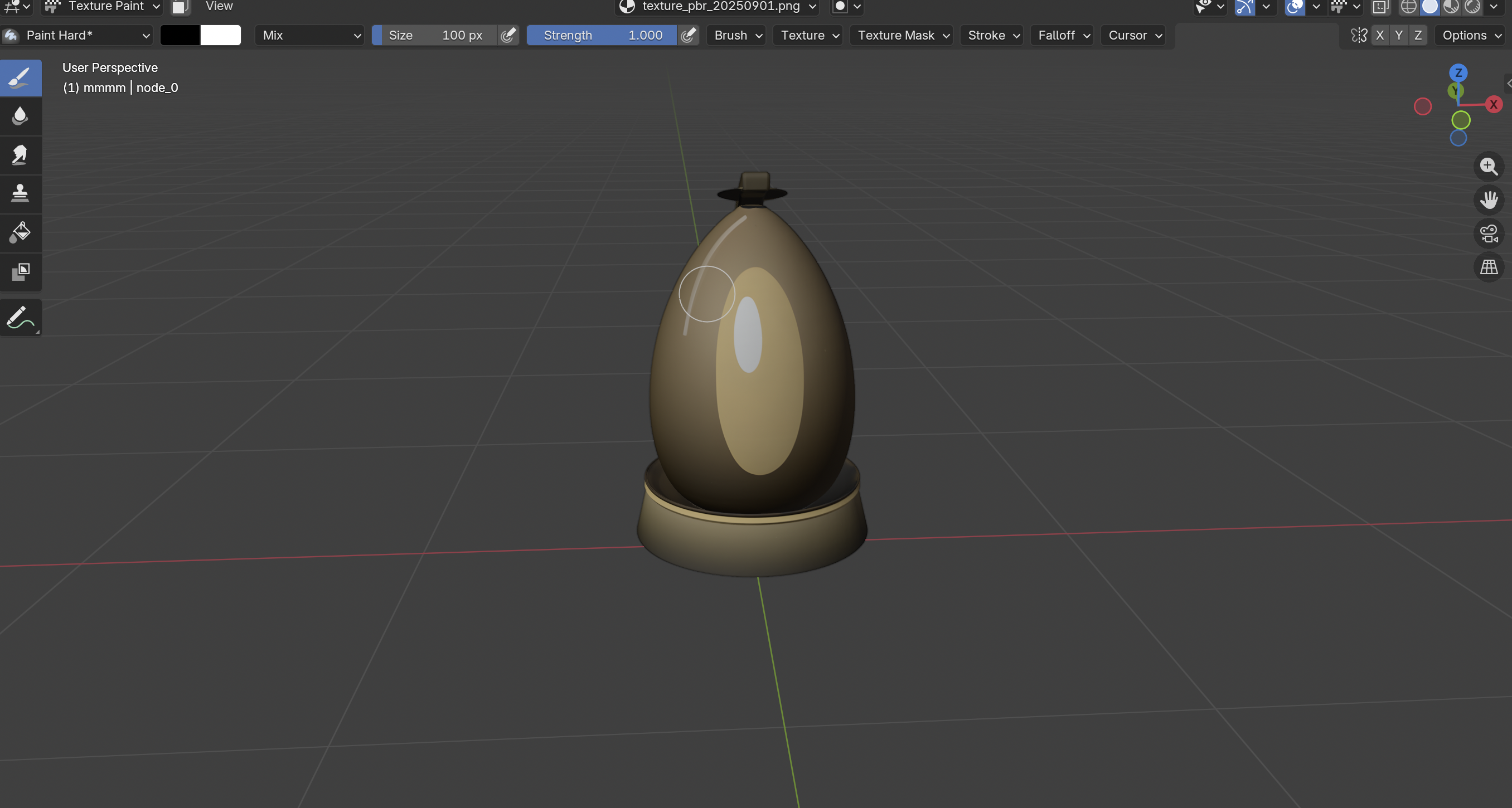
Task: Expand the Falloff settings popover
Action: (1062, 35)
